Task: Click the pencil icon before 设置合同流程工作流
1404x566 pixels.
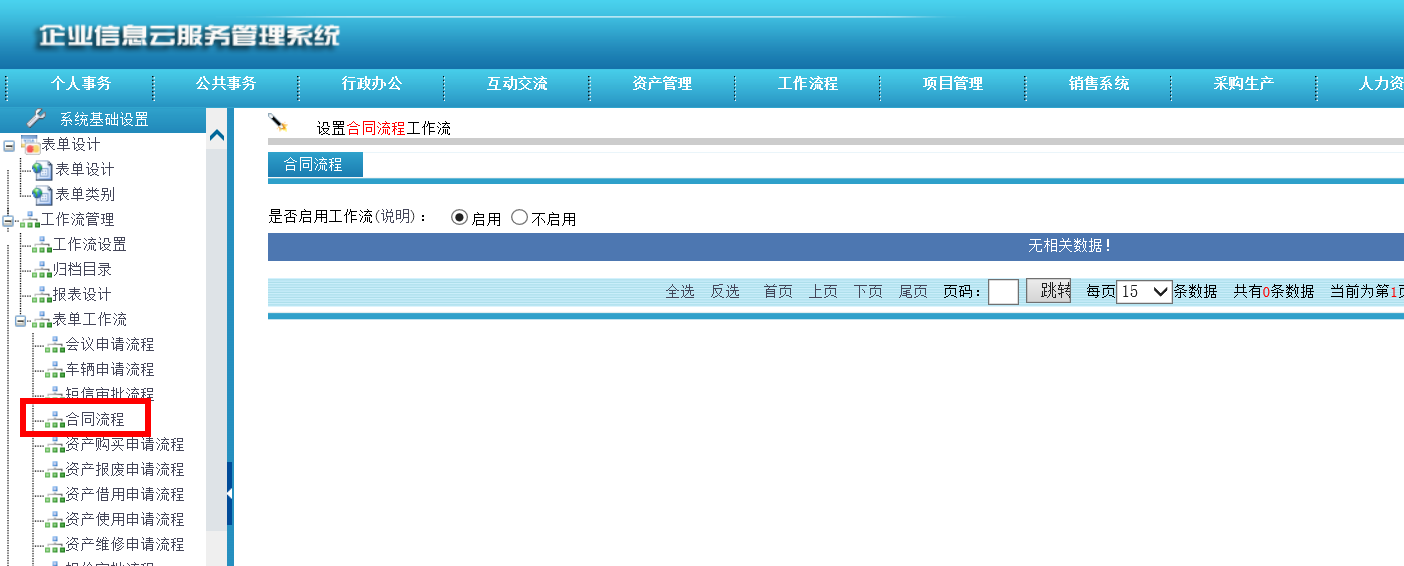Action: click(x=278, y=123)
